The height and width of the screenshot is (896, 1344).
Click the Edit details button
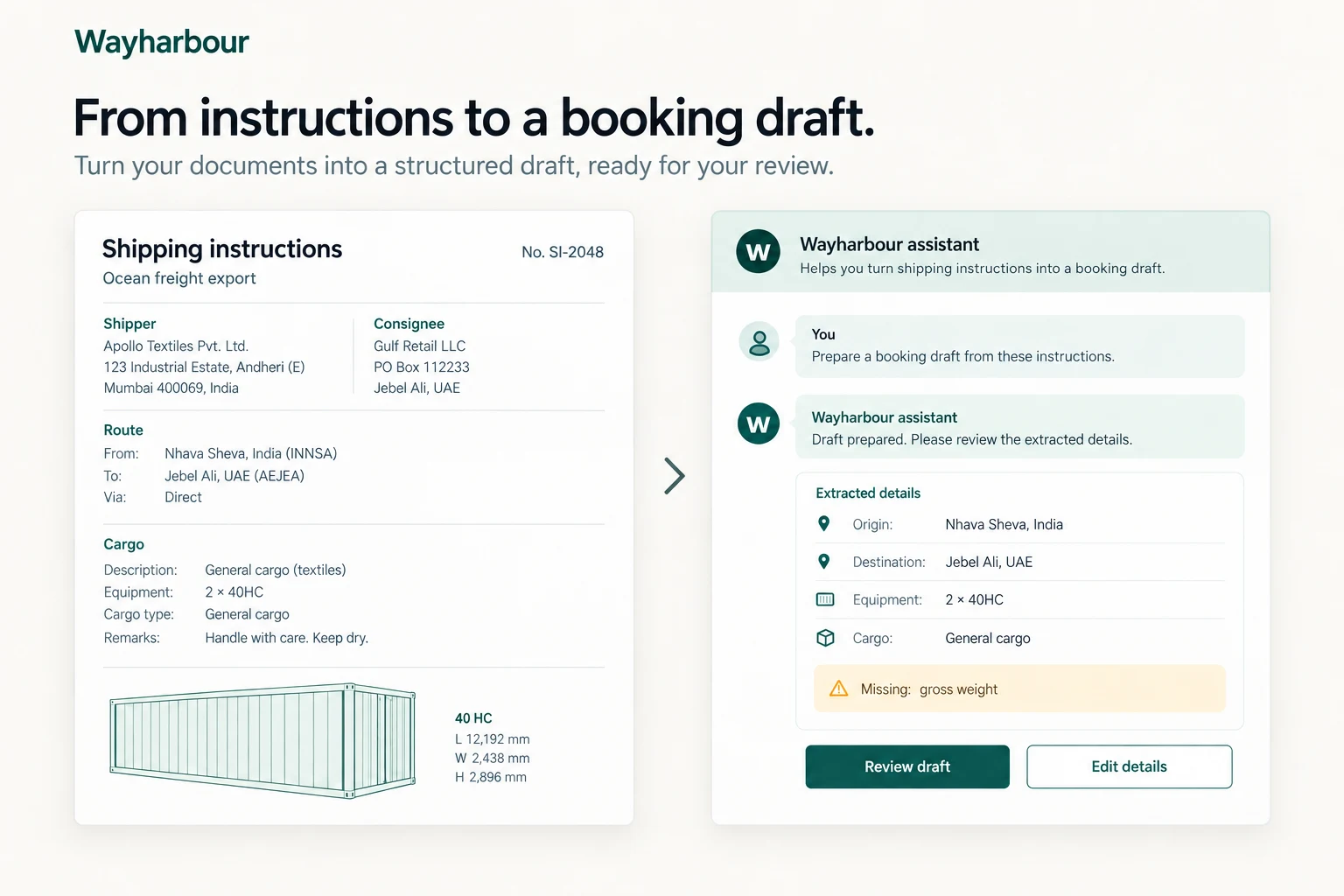[1129, 766]
